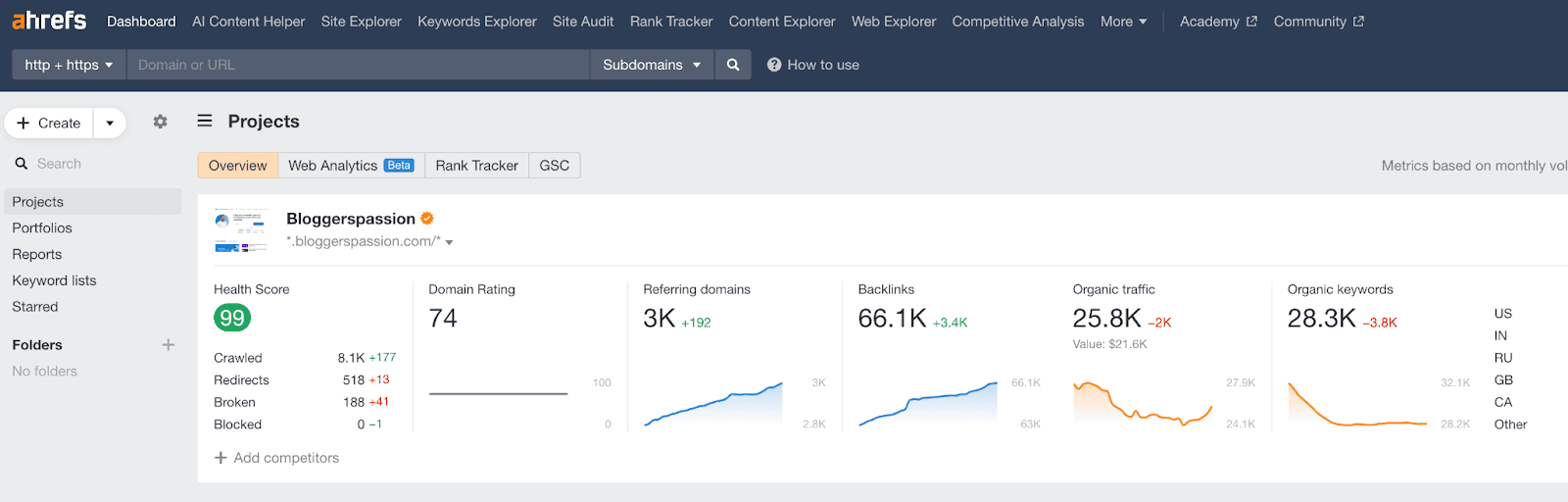This screenshot has width=1568, height=502.
Task: Switch to the Web Analytics tab
Action: (351, 165)
